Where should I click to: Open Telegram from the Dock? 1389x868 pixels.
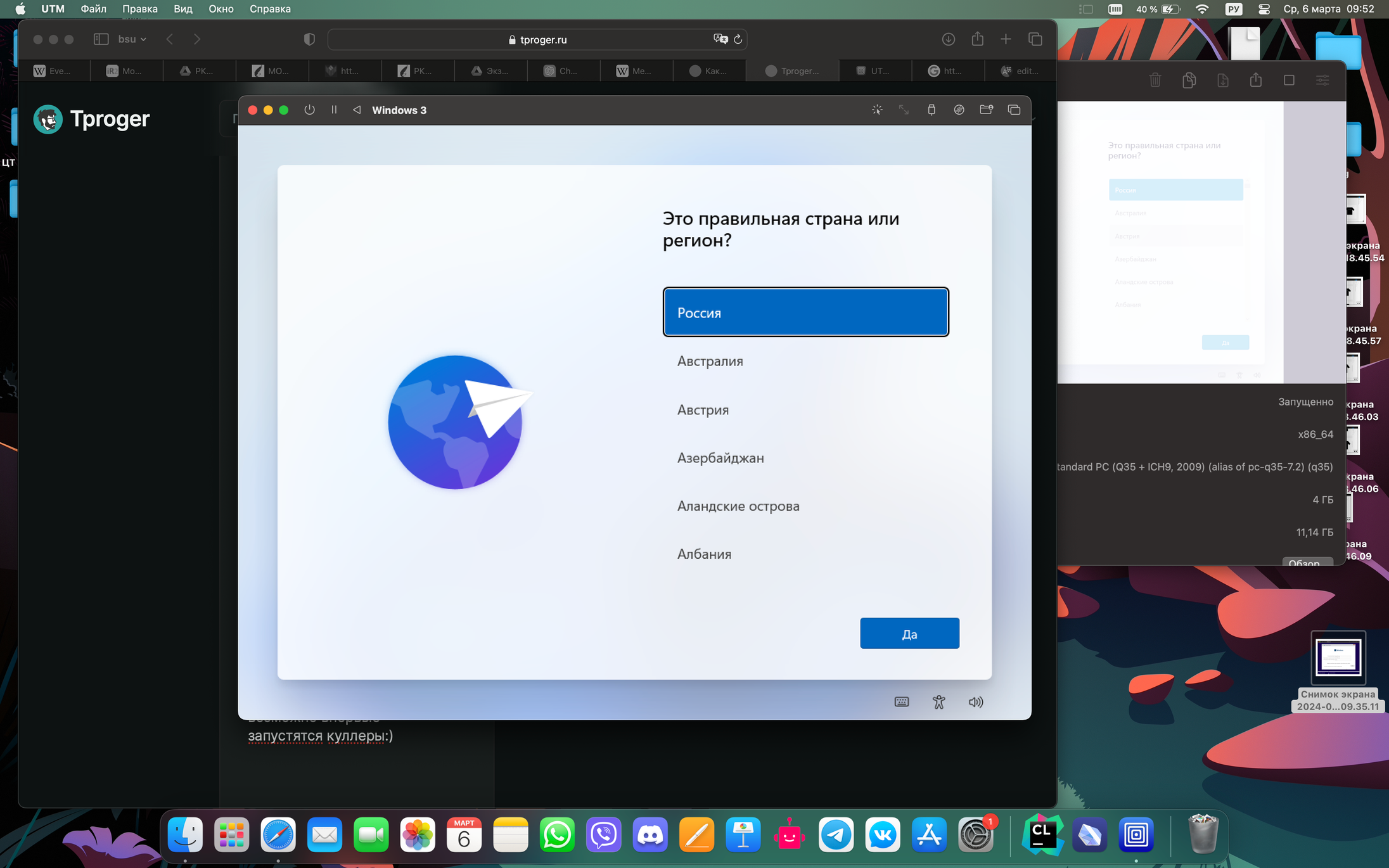[836, 835]
